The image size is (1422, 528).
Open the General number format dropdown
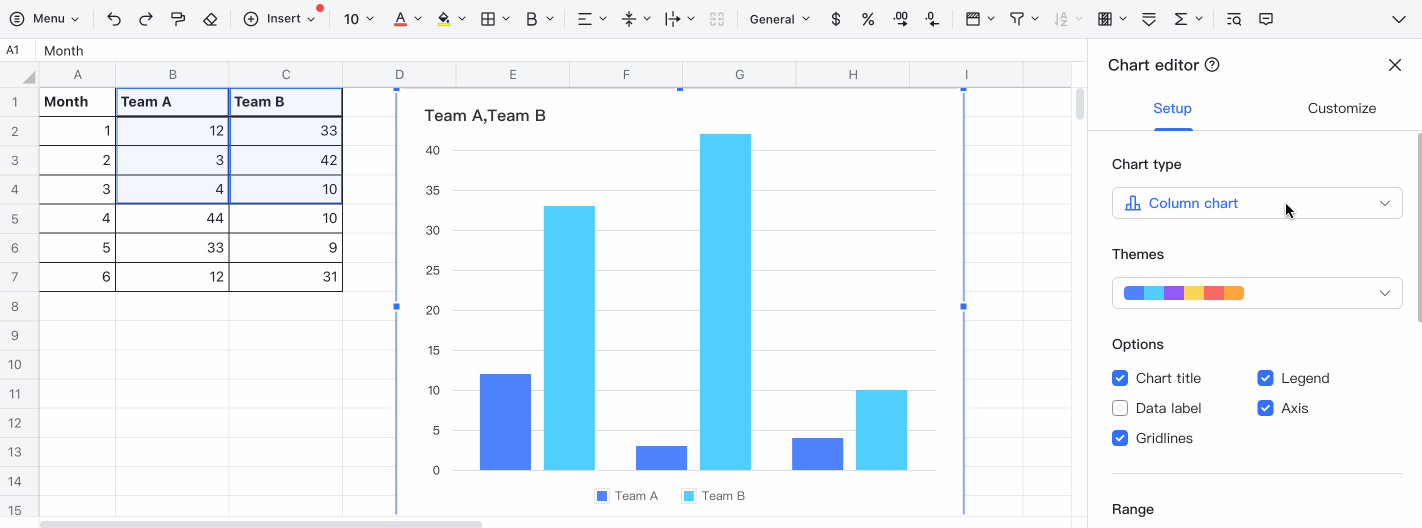point(779,19)
